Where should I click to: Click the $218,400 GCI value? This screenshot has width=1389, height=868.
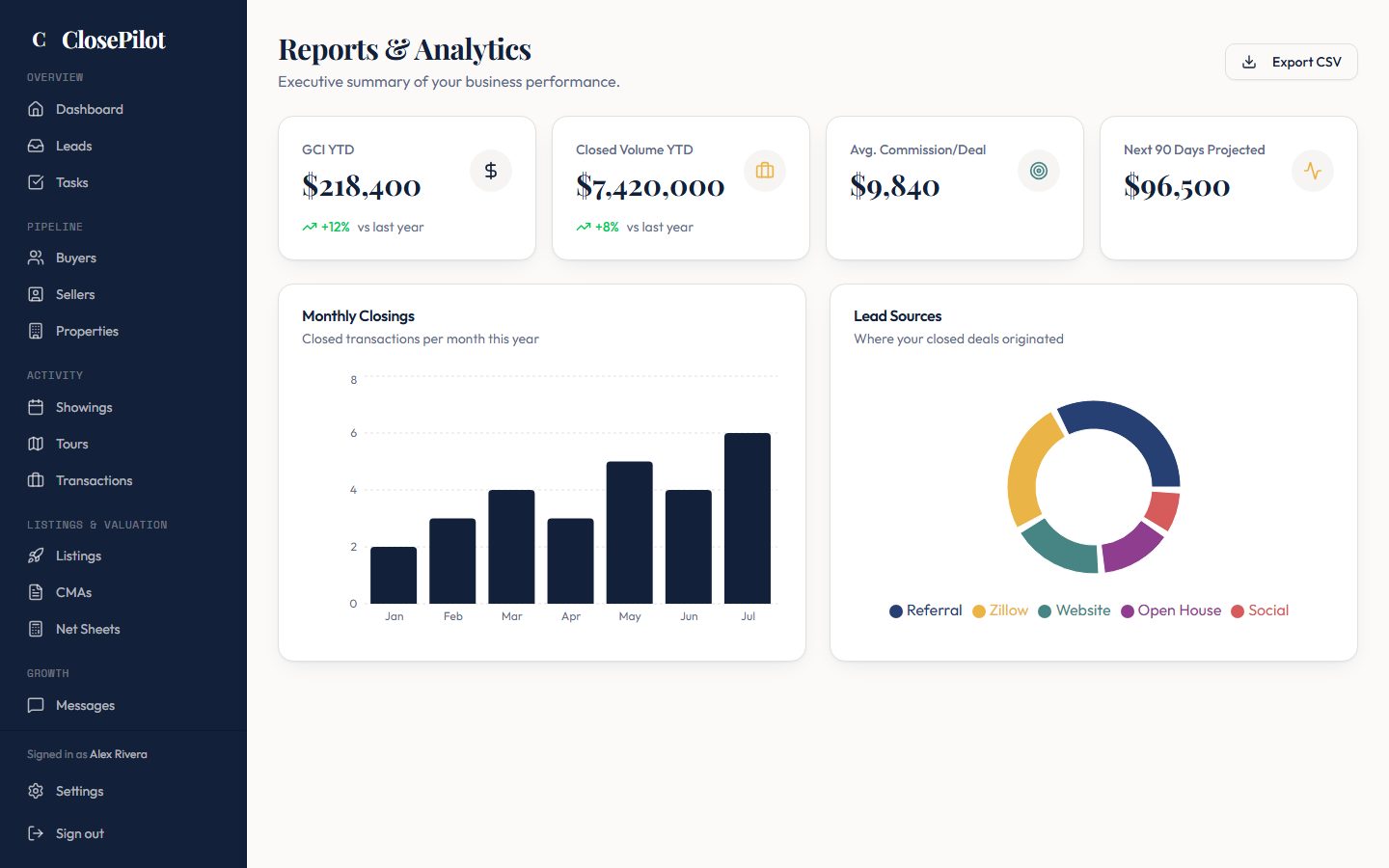point(362,186)
